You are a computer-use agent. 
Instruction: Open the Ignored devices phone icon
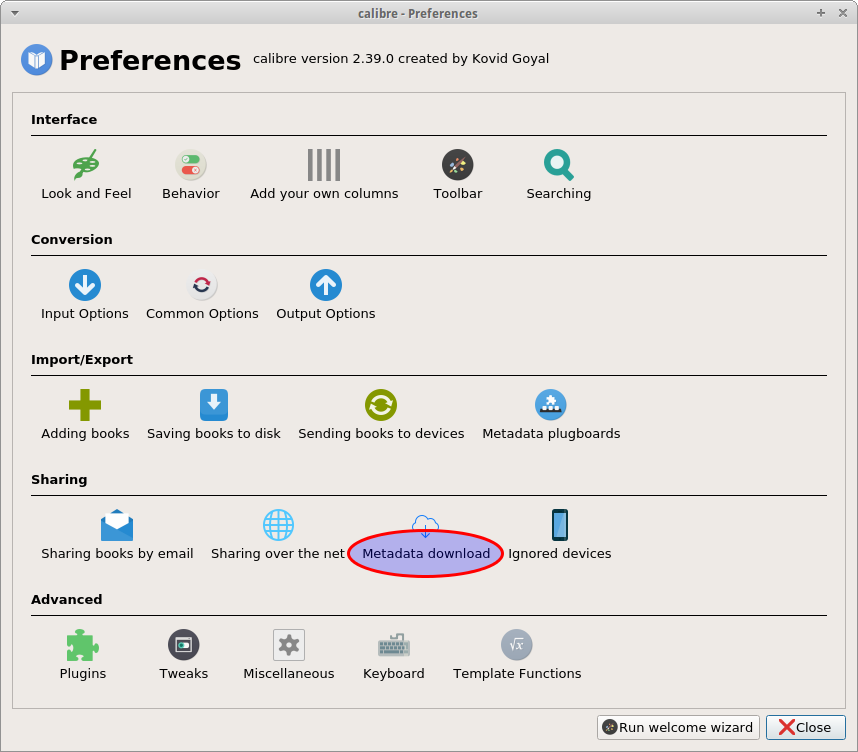(x=560, y=525)
